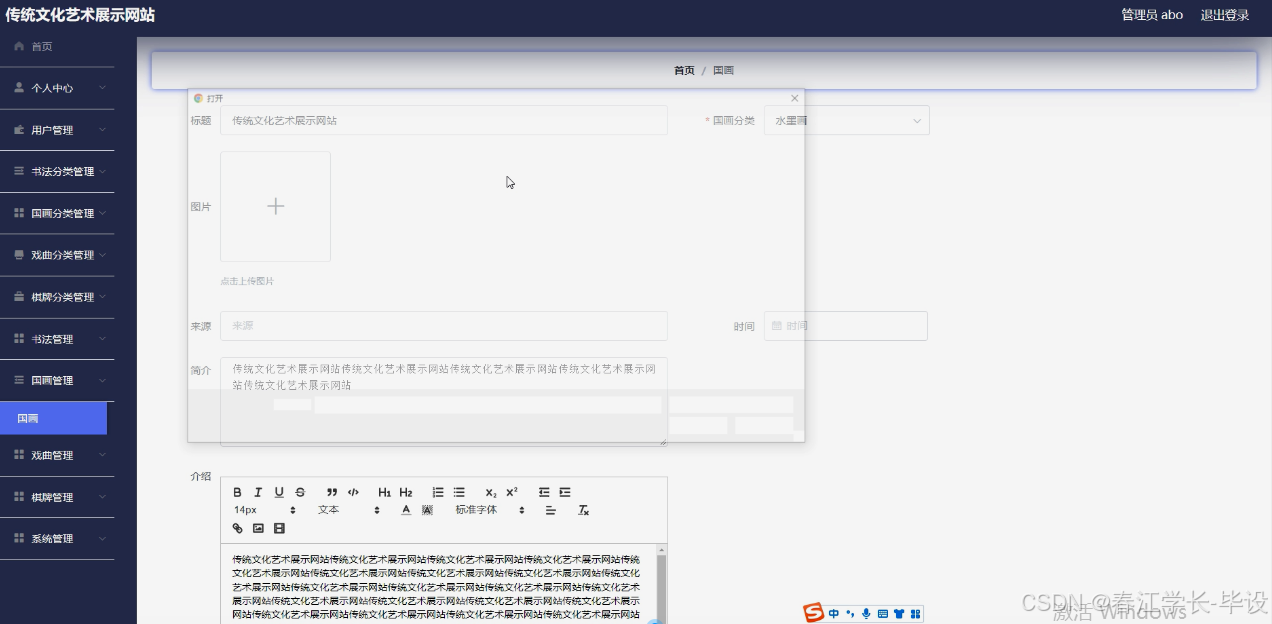Create a numbered list in the editor
1272x624 pixels.
438,492
